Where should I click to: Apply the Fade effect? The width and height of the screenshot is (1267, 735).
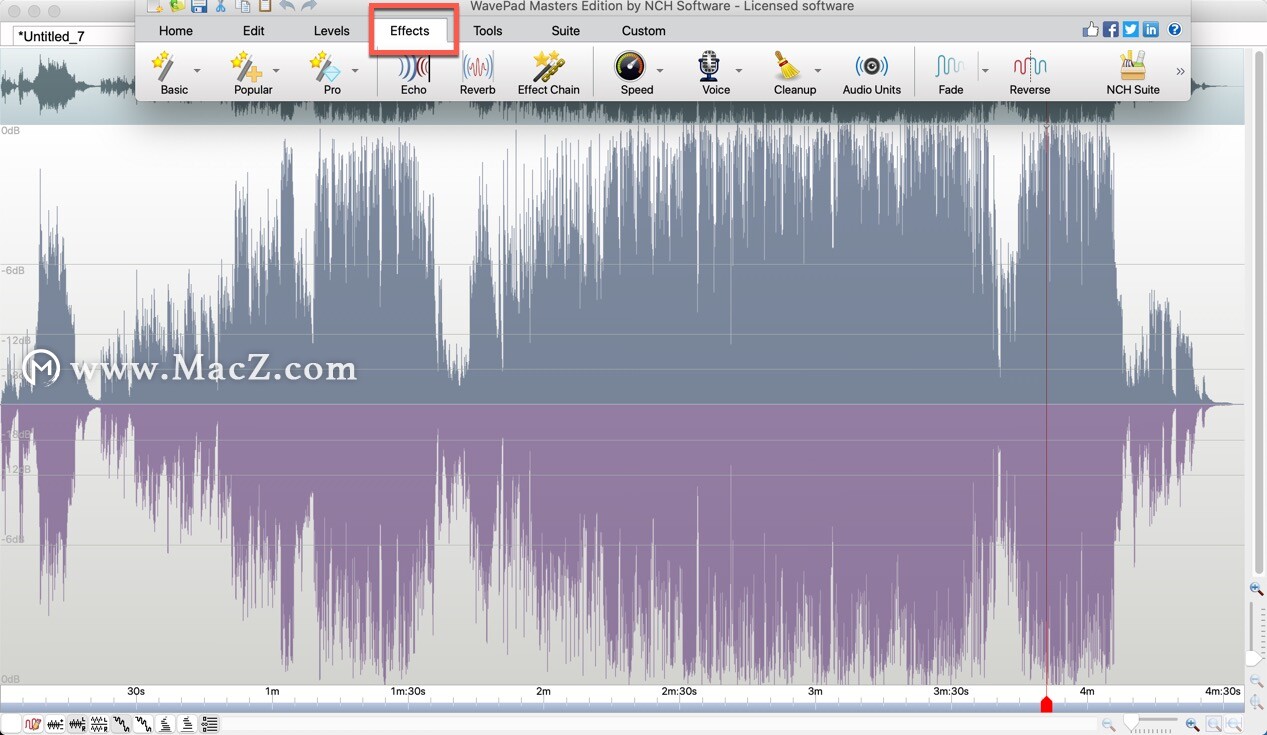point(950,74)
